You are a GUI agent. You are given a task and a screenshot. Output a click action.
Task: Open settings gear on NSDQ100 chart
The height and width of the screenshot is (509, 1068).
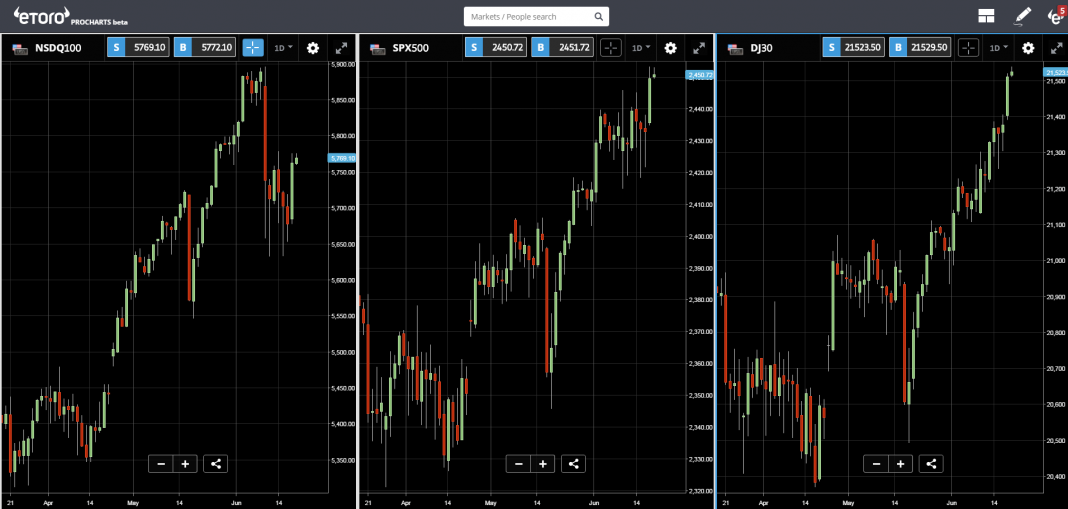click(x=313, y=48)
